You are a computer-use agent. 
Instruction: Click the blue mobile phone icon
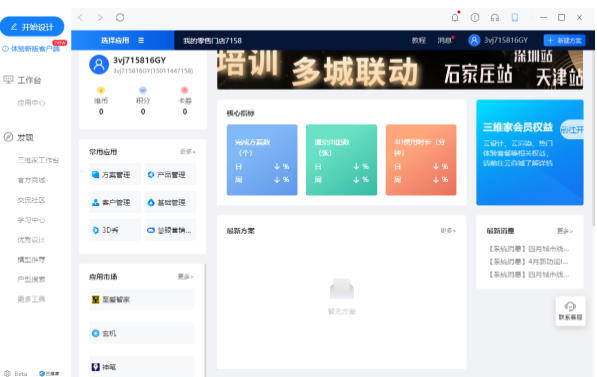pyautogui.click(x=515, y=18)
